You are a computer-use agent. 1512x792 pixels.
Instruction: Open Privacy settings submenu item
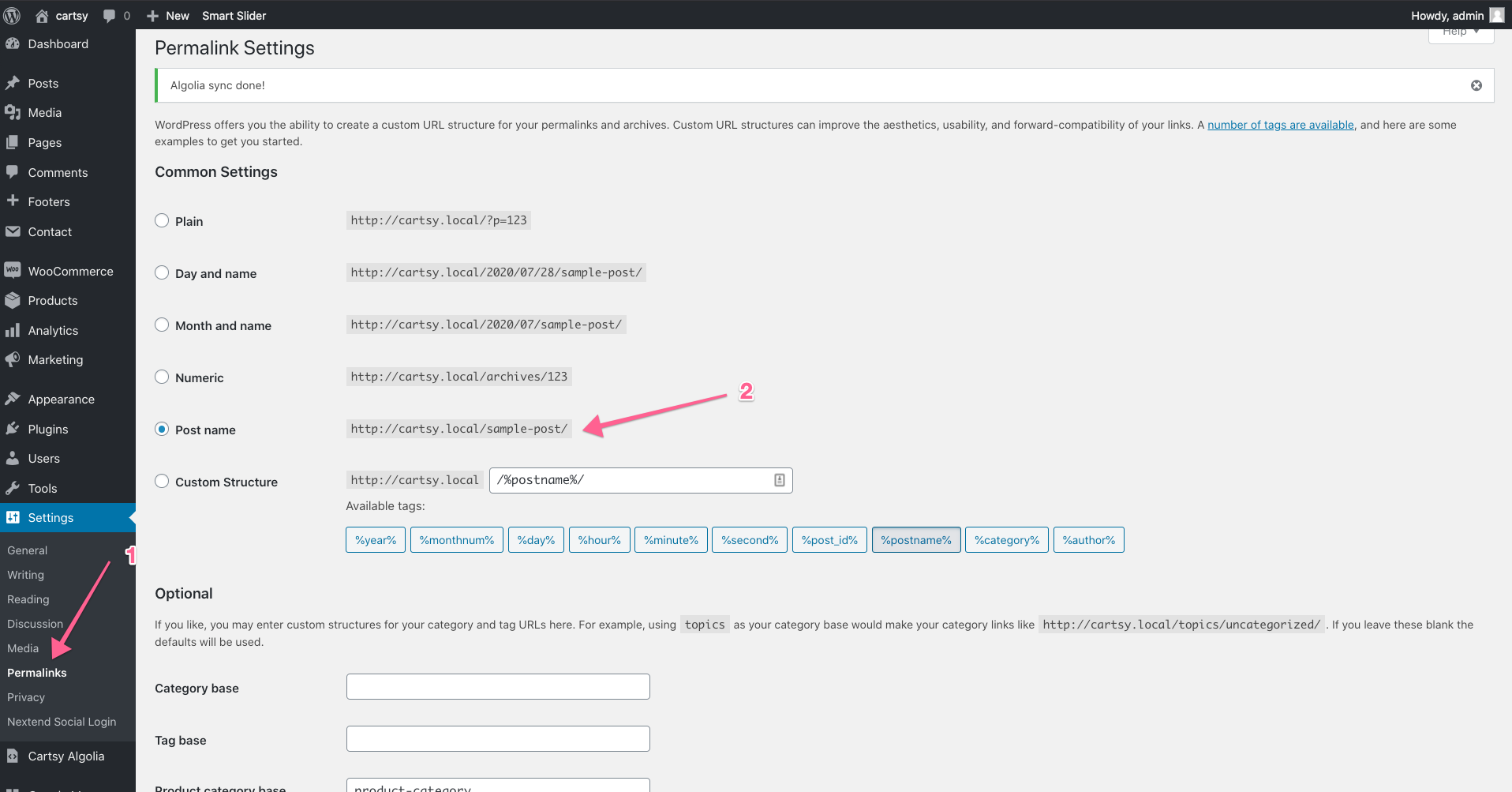tap(26, 697)
